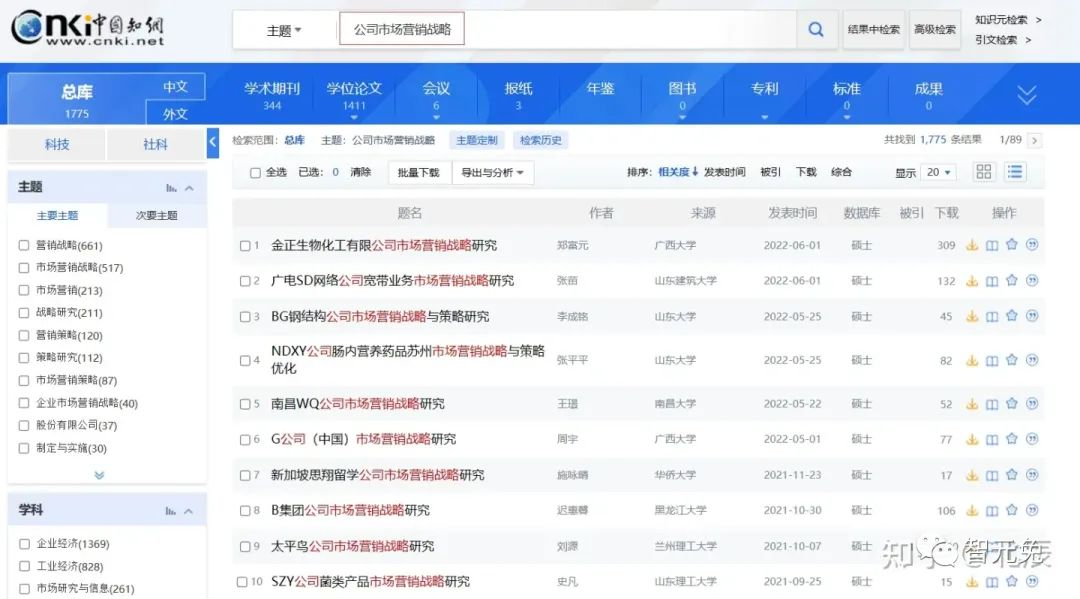
Task: Expand the 学位论文 tab dropdown arrow
Action: pyautogui.click(x=354, y=118)
